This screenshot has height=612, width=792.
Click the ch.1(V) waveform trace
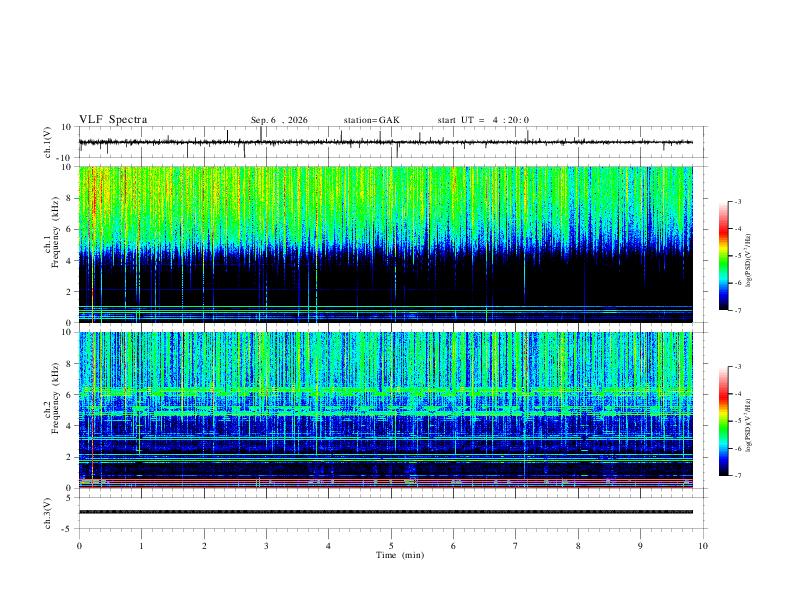(x=385, y=142)
